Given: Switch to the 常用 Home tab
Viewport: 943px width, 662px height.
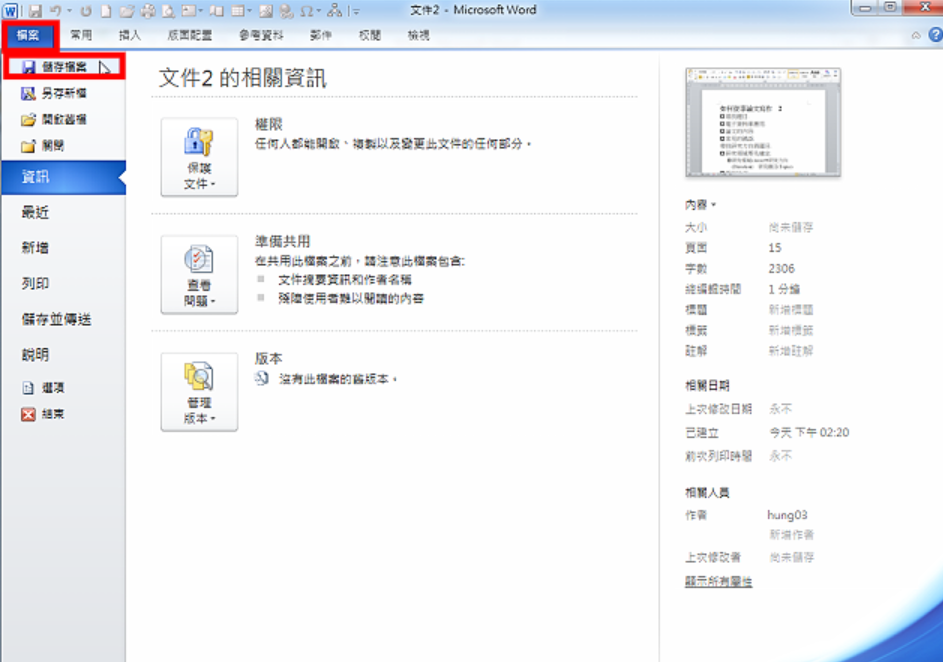Looking at the screenshot, I should [x=81, y=35].
